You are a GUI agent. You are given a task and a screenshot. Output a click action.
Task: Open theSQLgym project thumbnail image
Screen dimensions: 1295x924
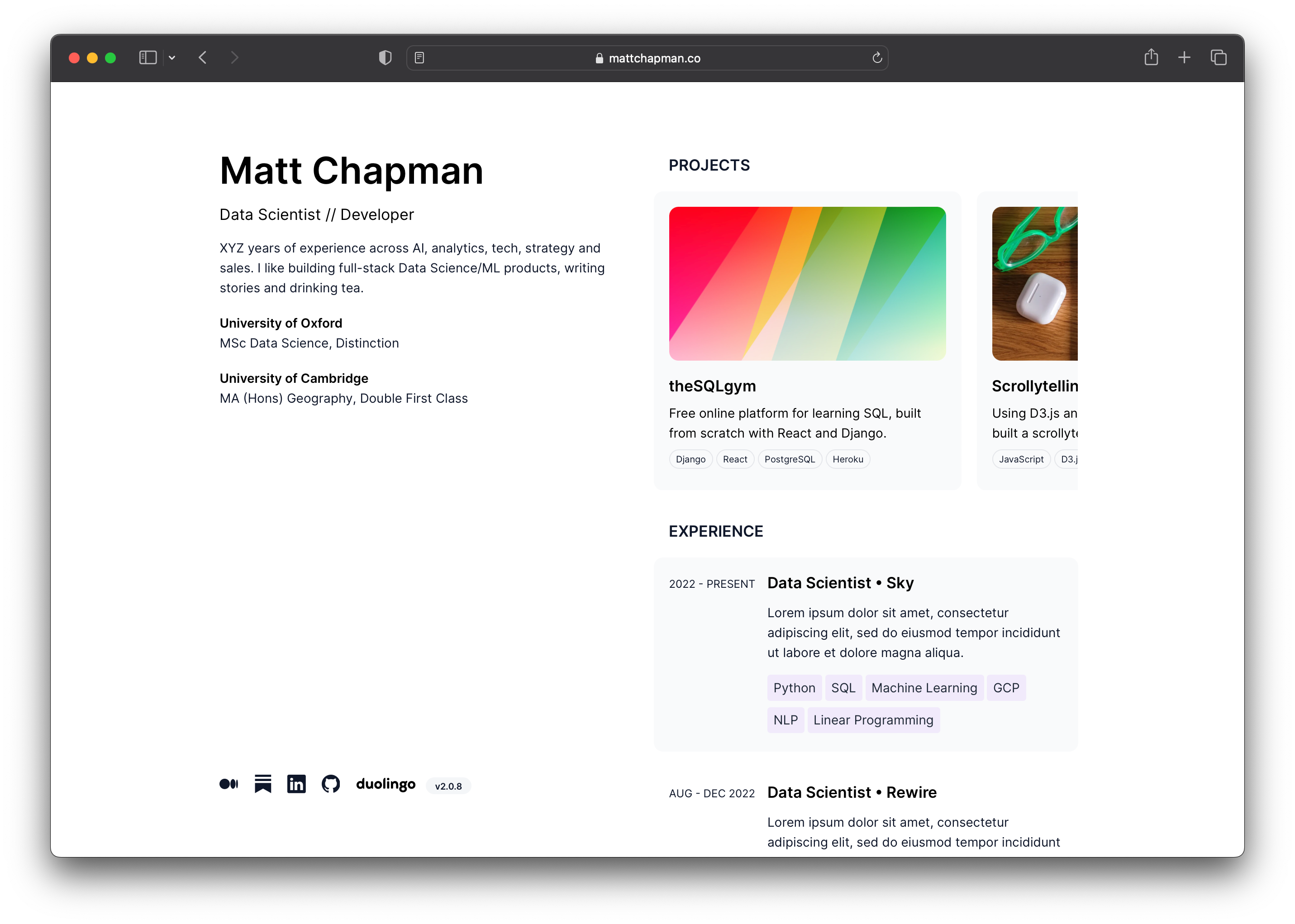pos(807,283)
